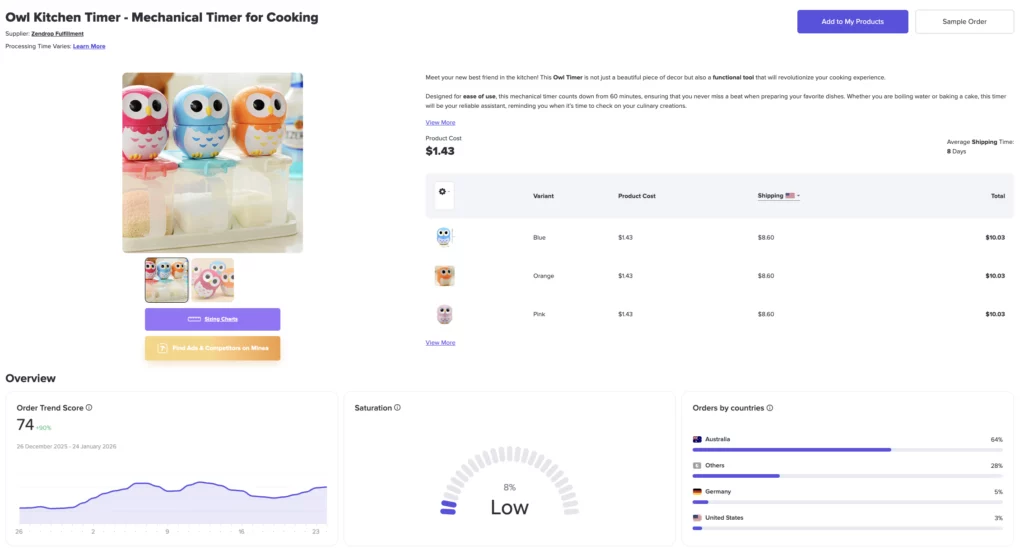Open the Zendrop Fulfillment supplier link
The image size is (1024, 554).
pyautogui.click(x=57, y=34)
